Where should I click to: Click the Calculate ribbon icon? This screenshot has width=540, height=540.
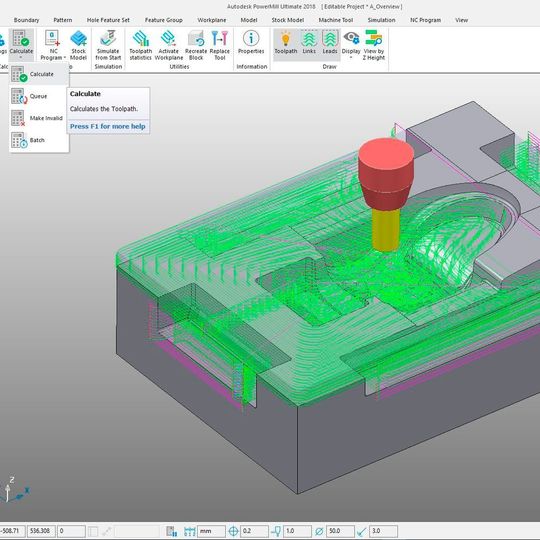click(21, 39)
